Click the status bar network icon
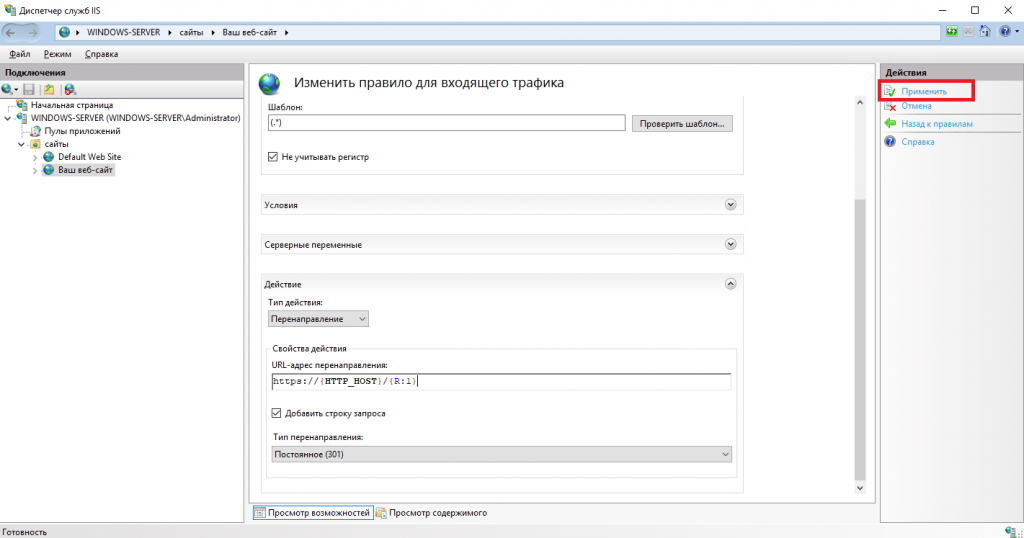 point(1012,531)
